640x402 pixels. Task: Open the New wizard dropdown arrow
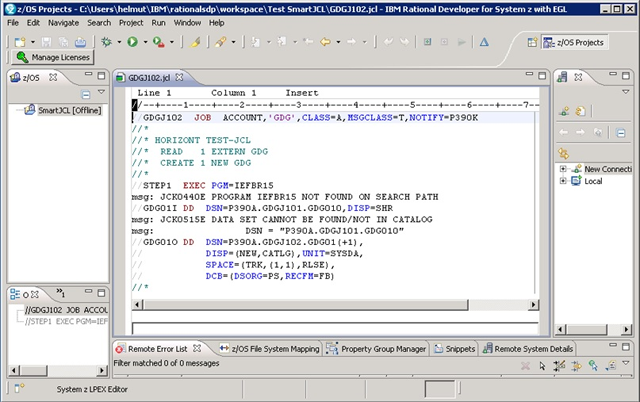pyautogui.click(x=33, y=42)
